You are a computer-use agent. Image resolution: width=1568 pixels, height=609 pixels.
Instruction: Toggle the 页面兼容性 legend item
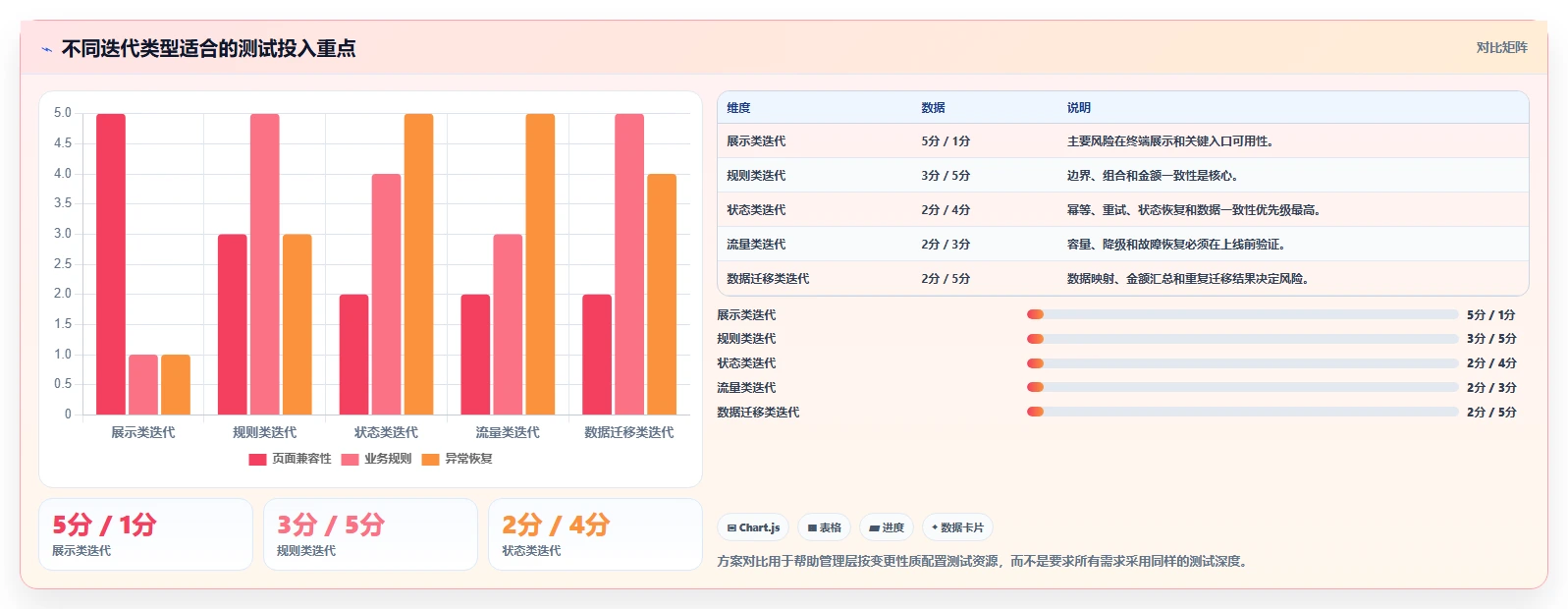click(291, 459)
